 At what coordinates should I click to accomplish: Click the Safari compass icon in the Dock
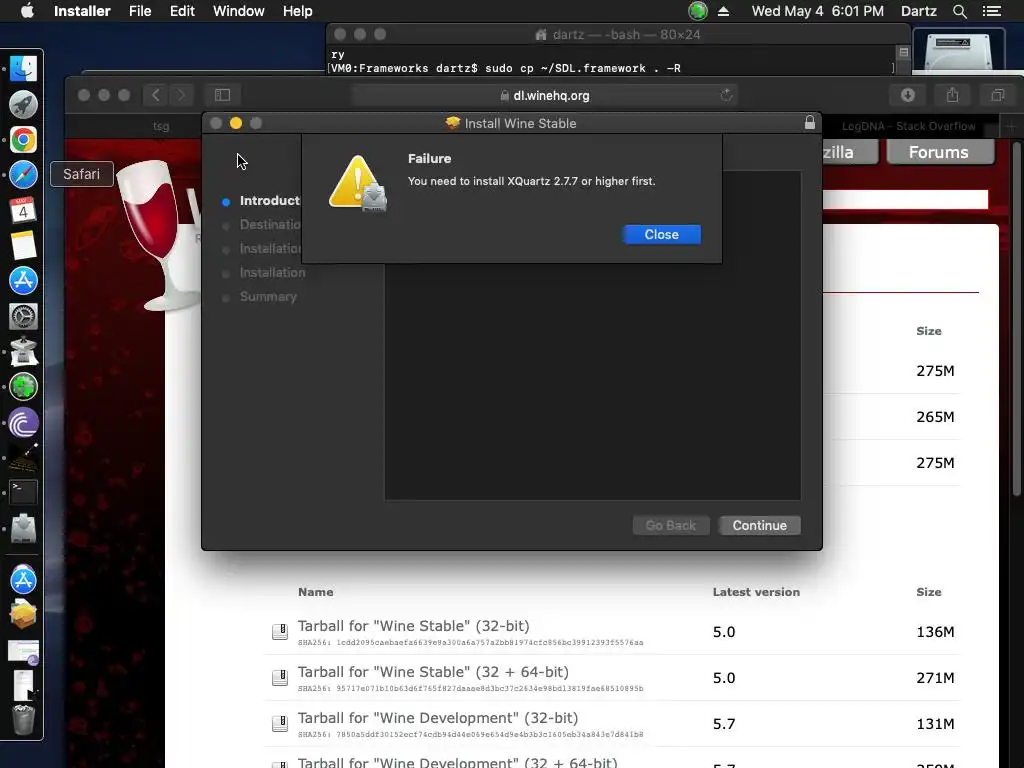tap(24, 175)
